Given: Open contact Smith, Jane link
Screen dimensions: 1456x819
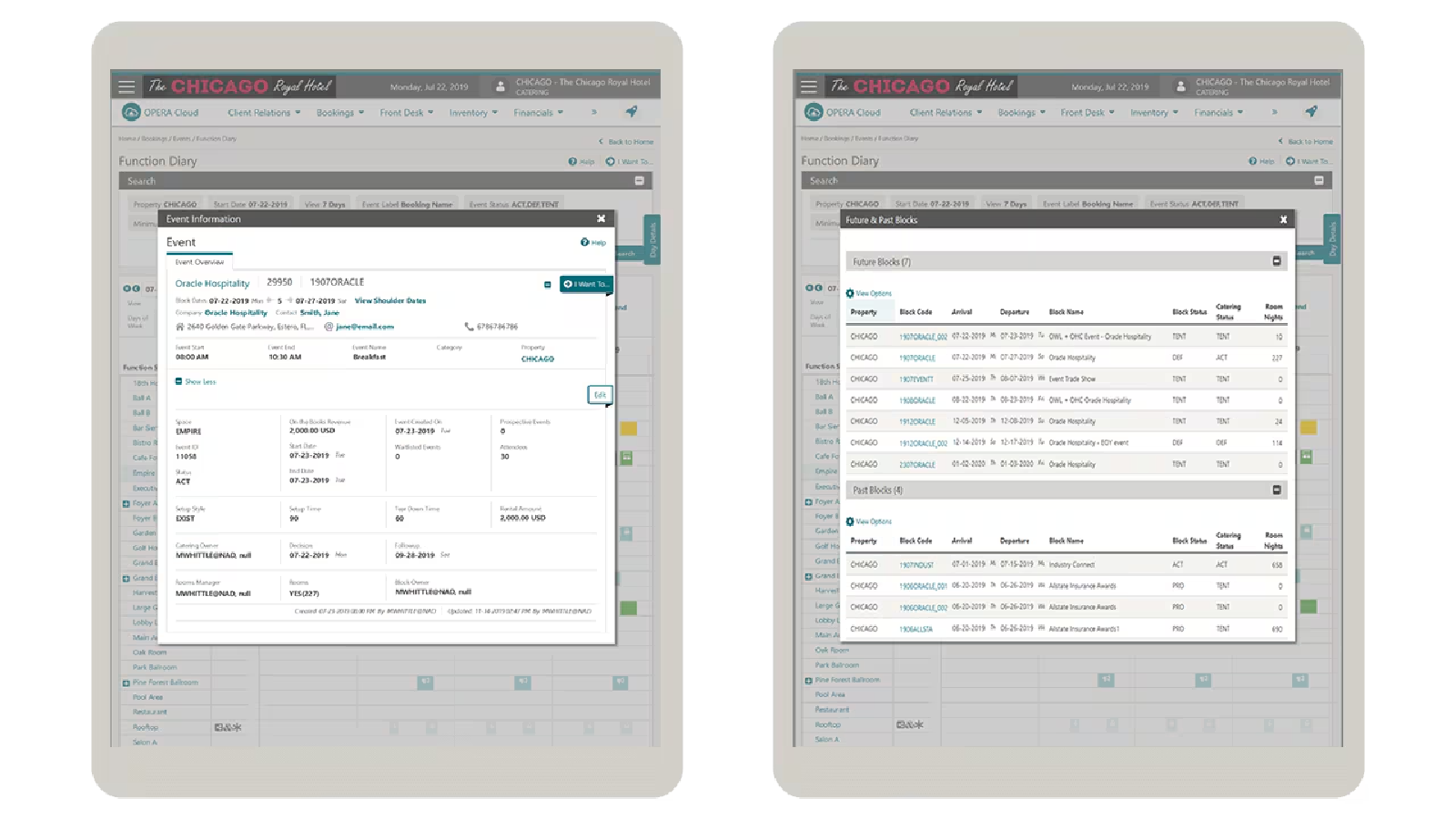Looking at the screenshot, I should (x=319, y=312).
